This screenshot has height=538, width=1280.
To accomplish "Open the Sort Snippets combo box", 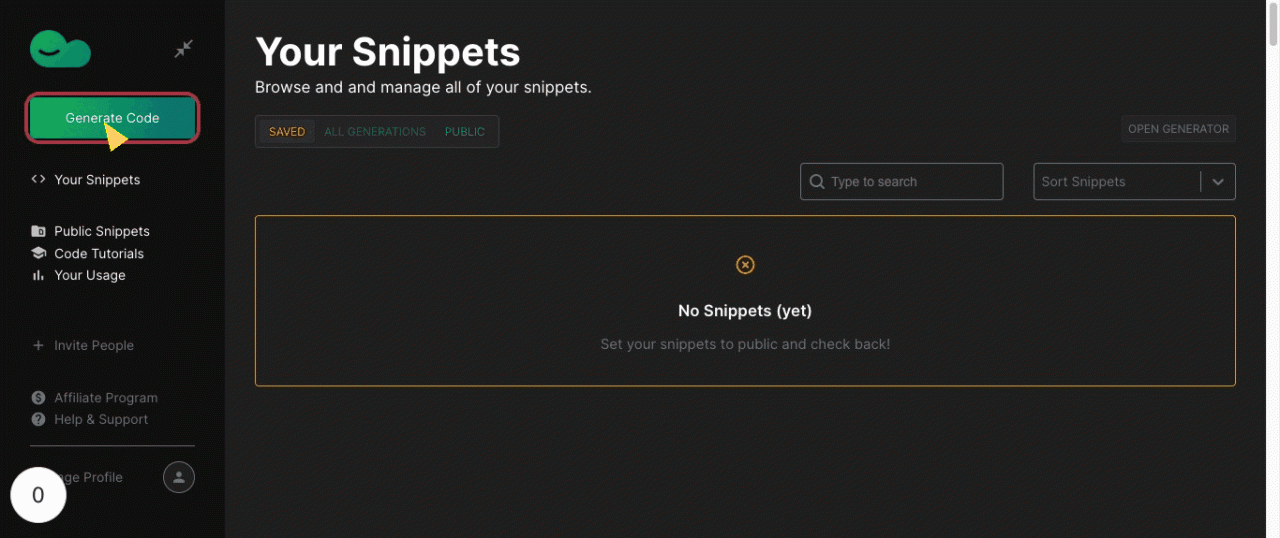I will pos(1115,182).
